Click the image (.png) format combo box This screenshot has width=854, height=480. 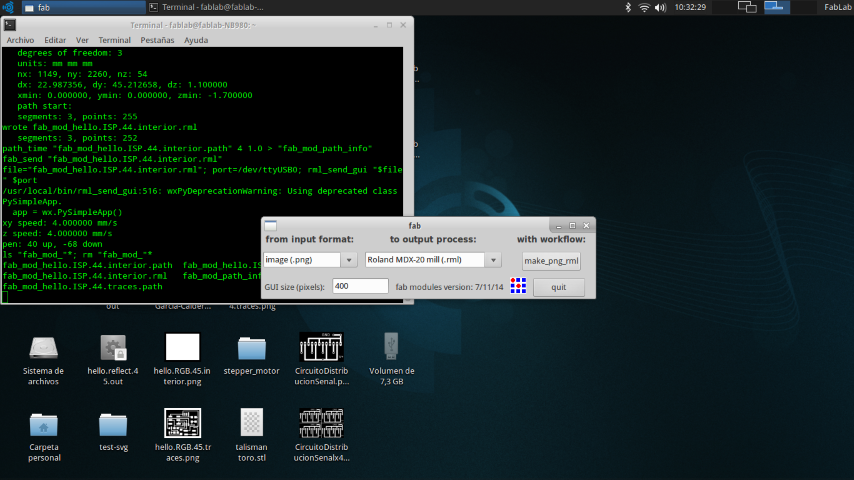pos(302,260)
